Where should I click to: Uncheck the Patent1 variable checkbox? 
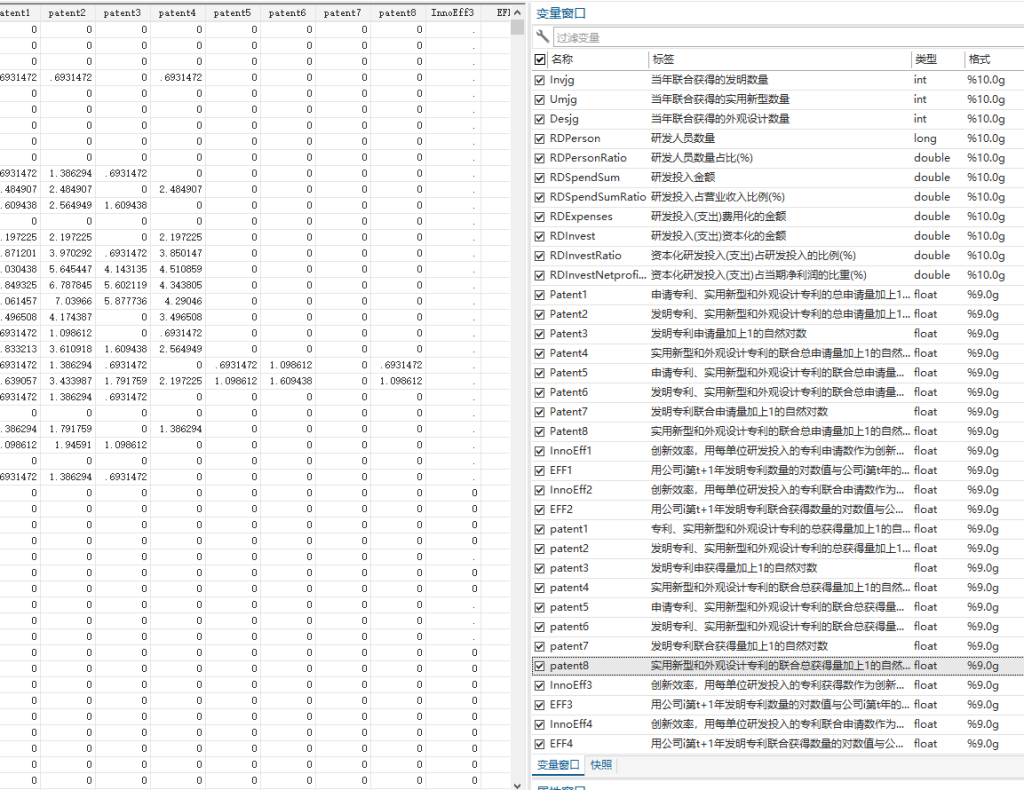pyautogui.click(x=540, y=295)
